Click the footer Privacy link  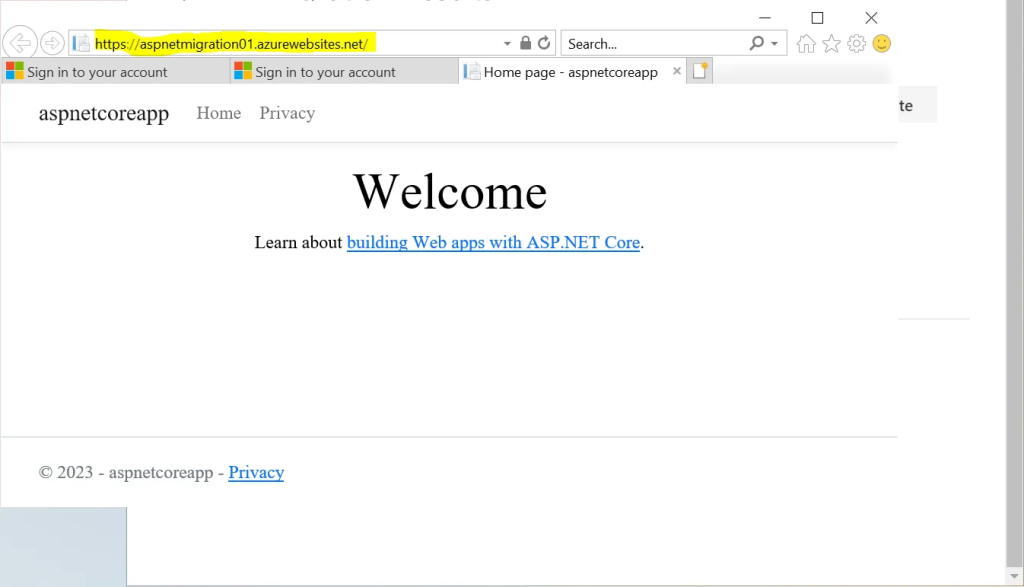tap(256, 472)
